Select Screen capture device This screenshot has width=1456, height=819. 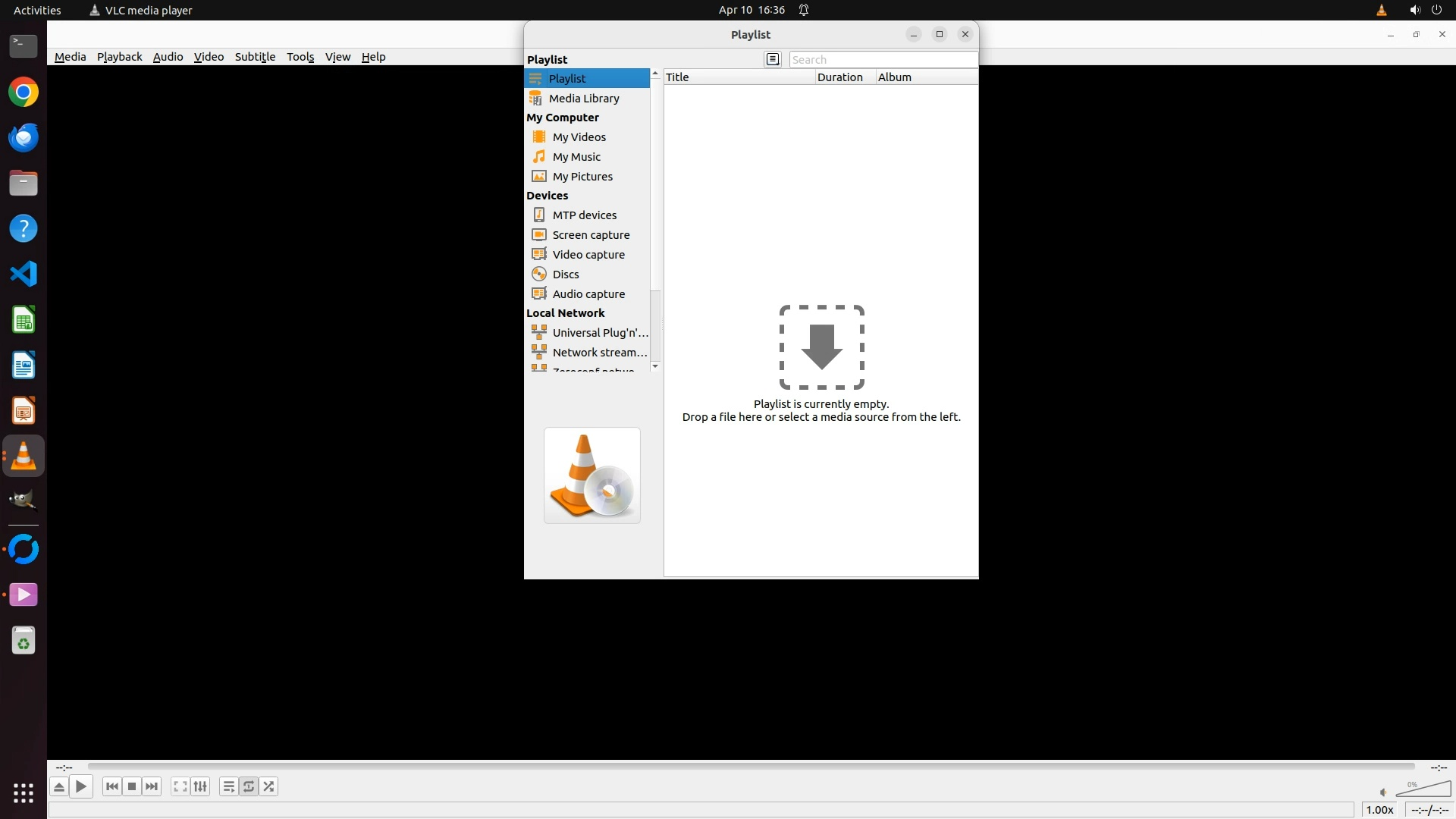590,235
